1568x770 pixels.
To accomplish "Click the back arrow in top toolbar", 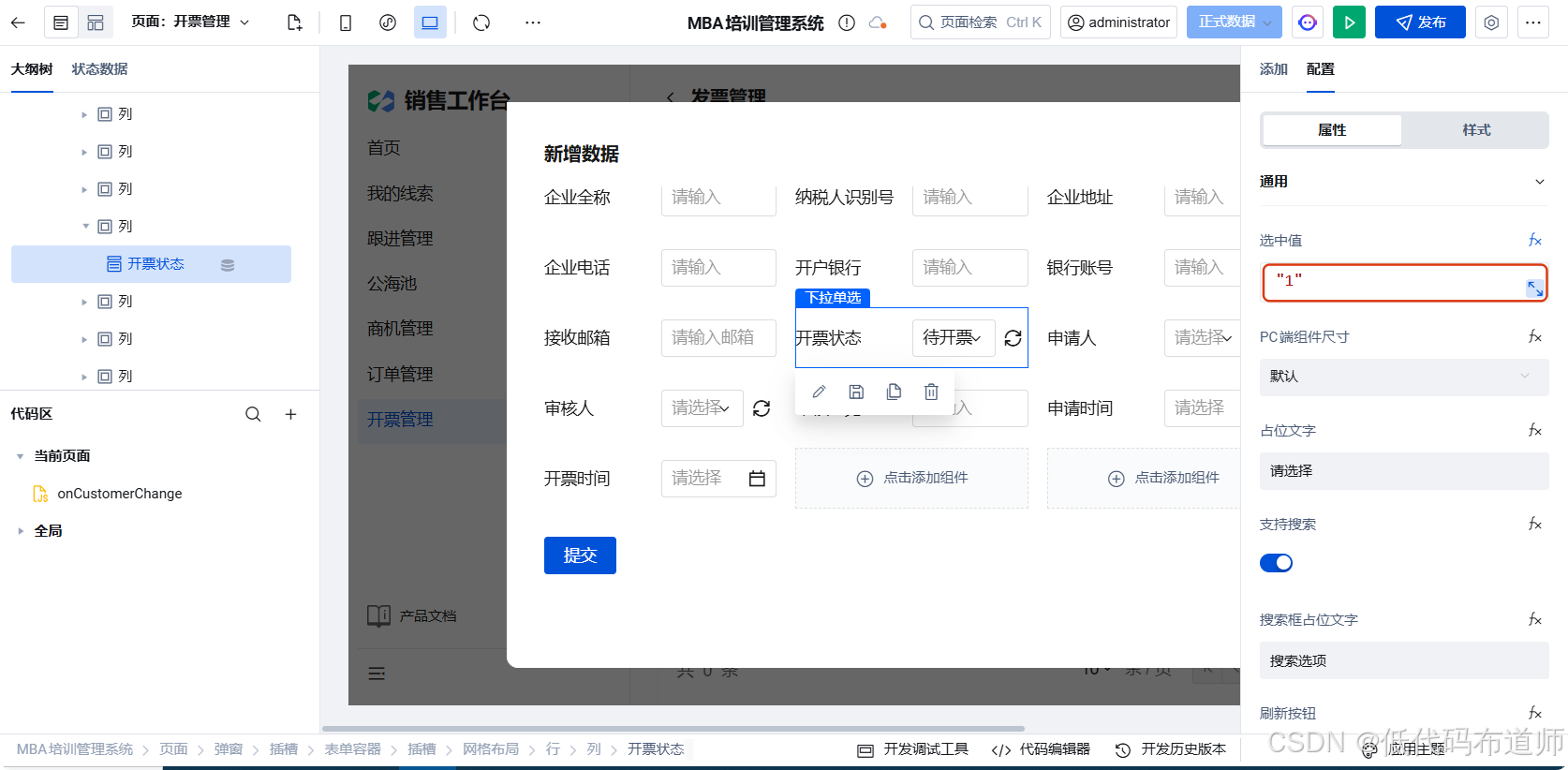I will 18,22.
